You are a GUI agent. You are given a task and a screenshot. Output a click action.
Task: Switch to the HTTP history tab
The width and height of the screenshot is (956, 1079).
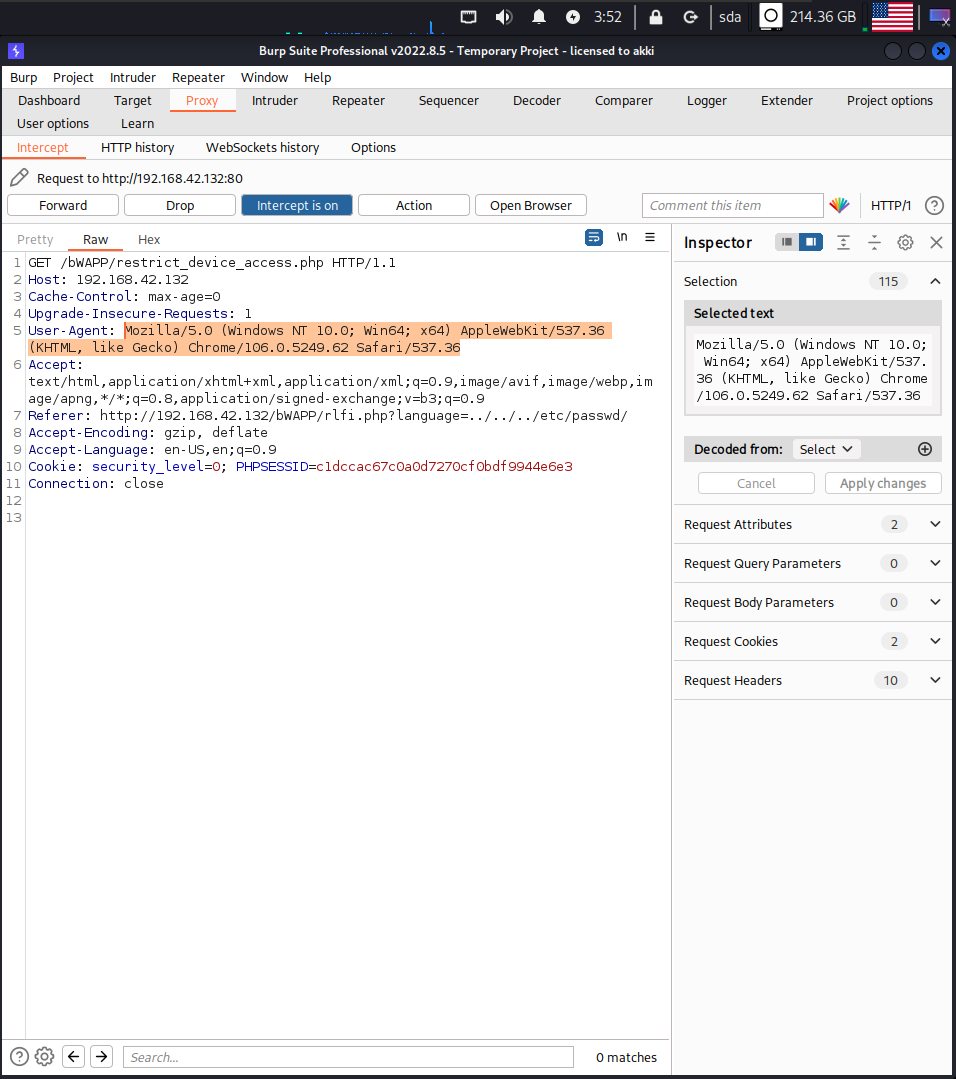[137, 147]
